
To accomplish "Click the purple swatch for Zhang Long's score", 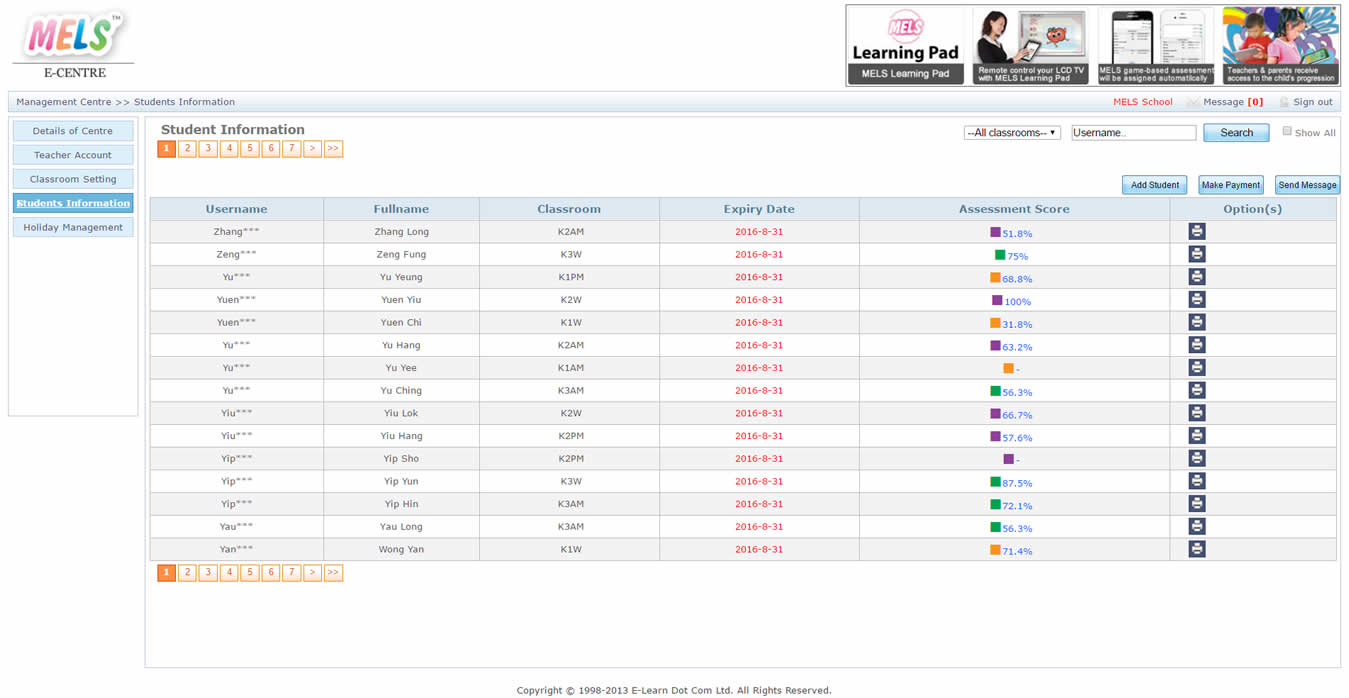I will click(995, 232).
